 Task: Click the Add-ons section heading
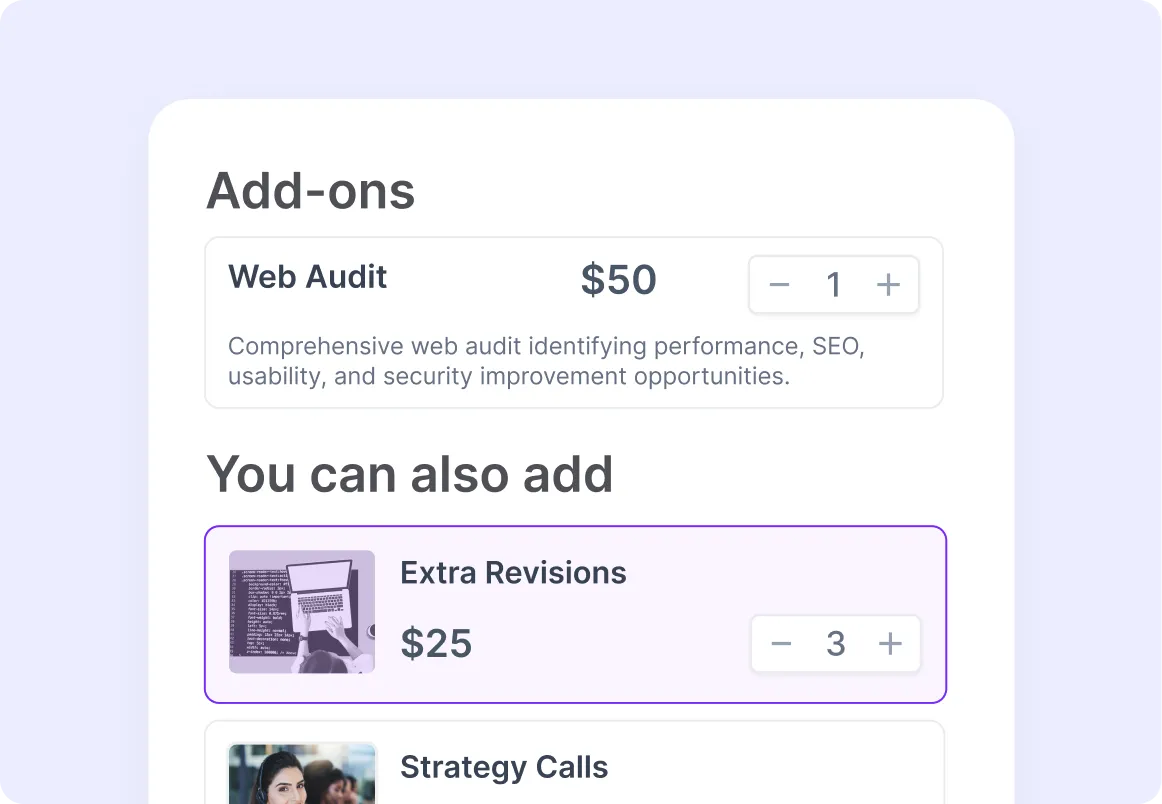click(x=310, y=191)
